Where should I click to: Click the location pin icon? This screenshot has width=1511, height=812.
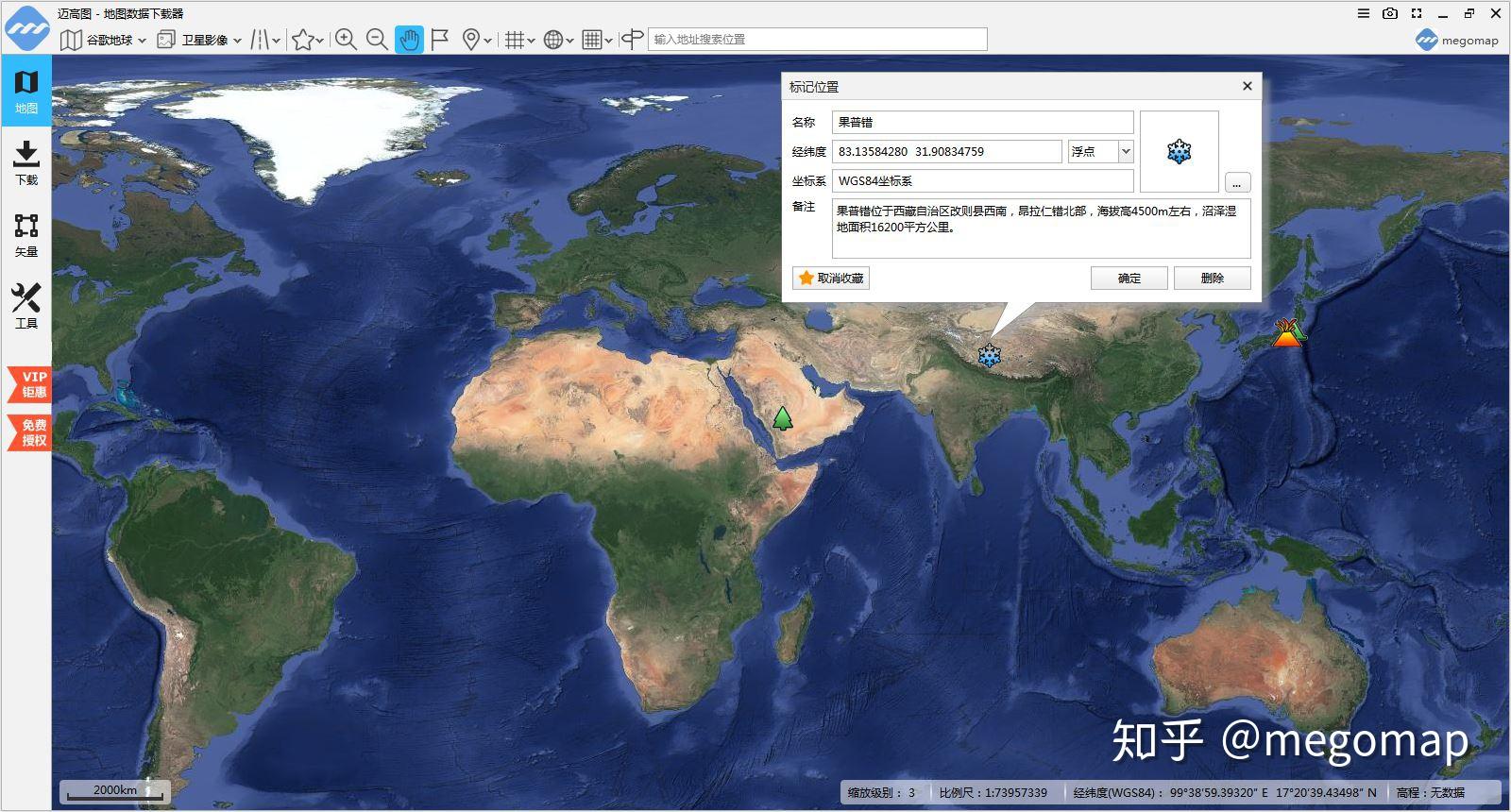pos(470,40)
